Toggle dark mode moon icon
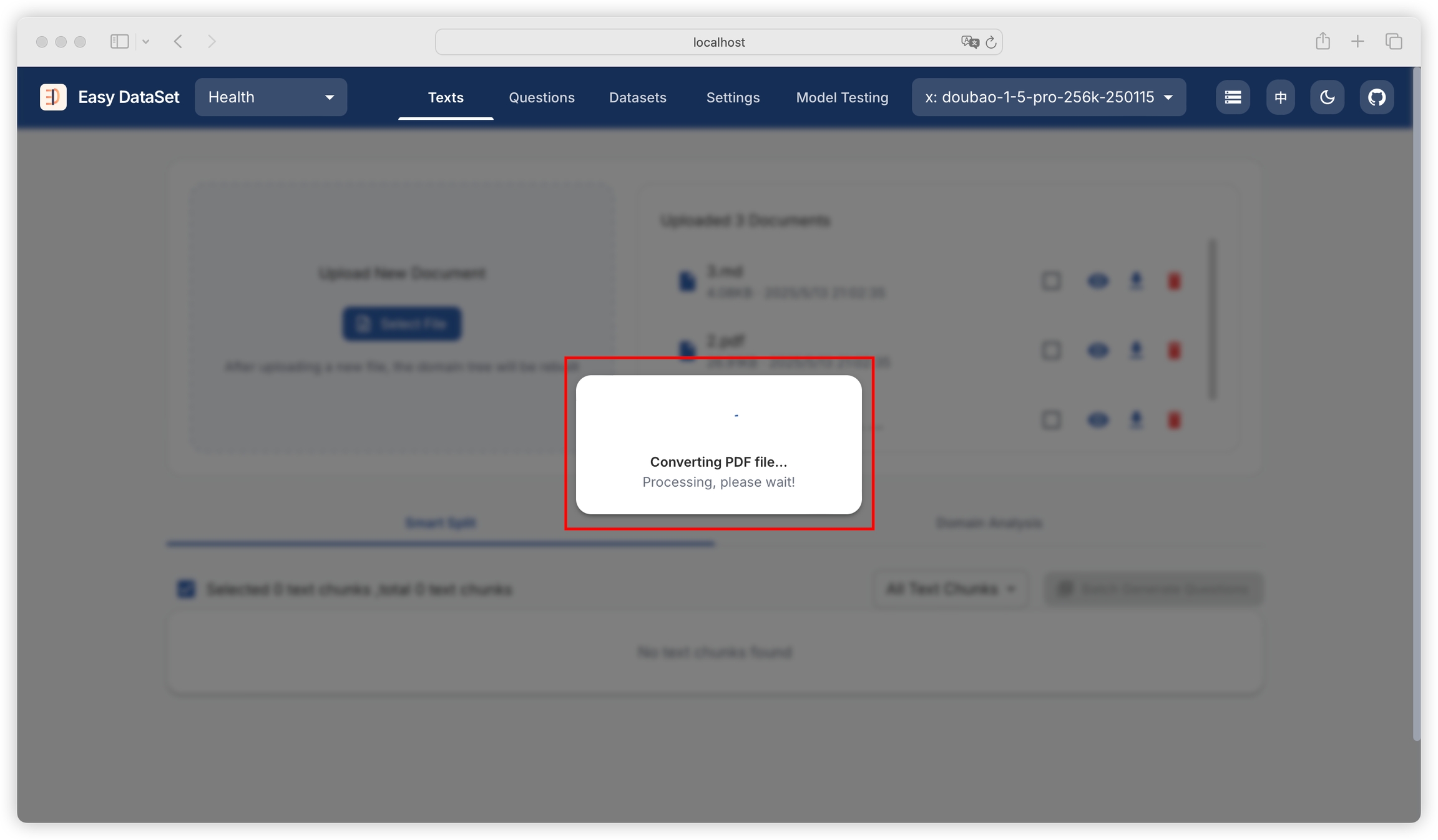The height and width of the screenshot is (840, 1438). coord(1327,97)
